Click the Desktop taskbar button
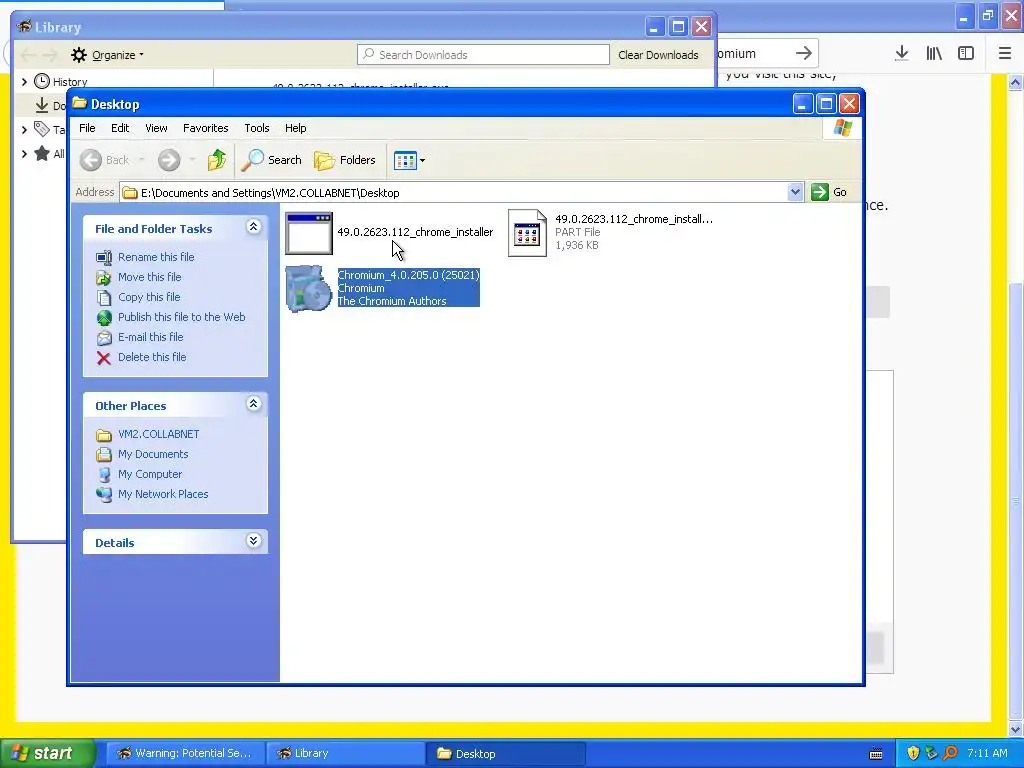Image resolution: width=1024 pixels, height=768 pixels. coord(505,754)
